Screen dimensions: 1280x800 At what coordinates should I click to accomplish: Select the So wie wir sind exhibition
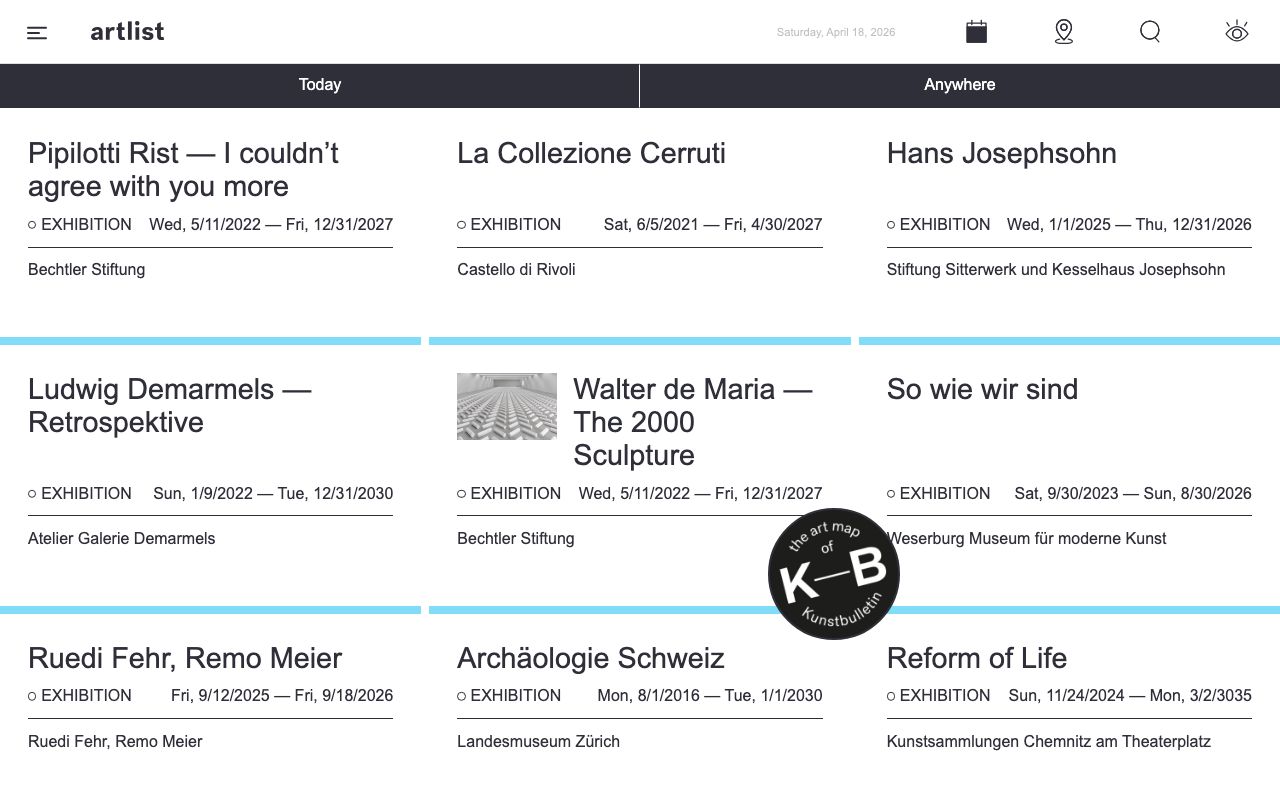tap(982, 389)
